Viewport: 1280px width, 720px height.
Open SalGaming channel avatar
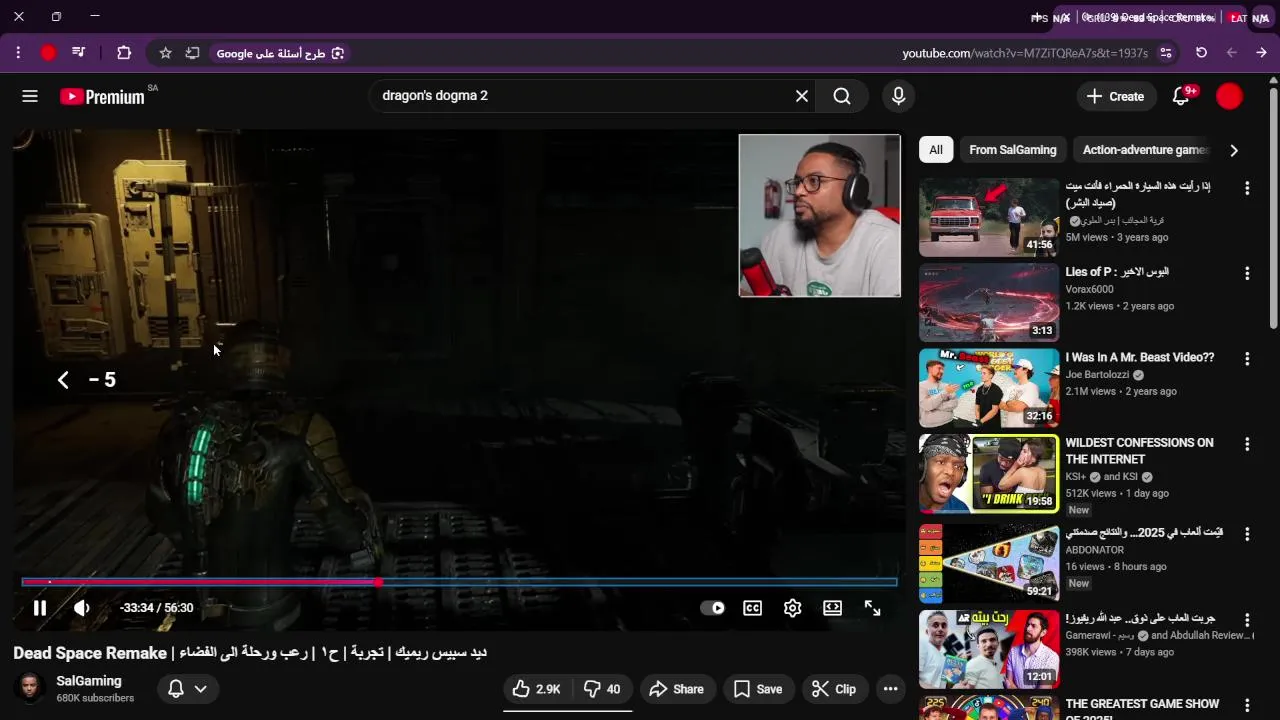(x=30, y=688)
